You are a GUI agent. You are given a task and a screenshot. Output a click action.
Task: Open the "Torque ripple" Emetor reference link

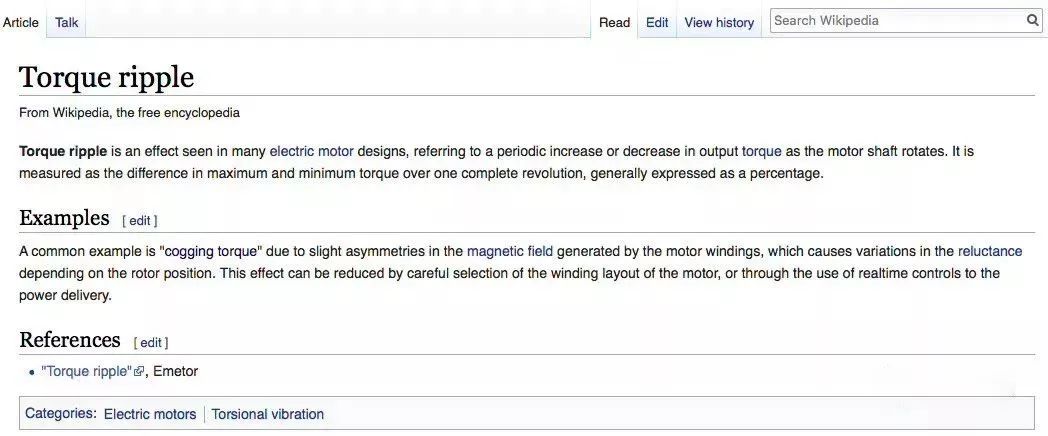tap(86, 371)
